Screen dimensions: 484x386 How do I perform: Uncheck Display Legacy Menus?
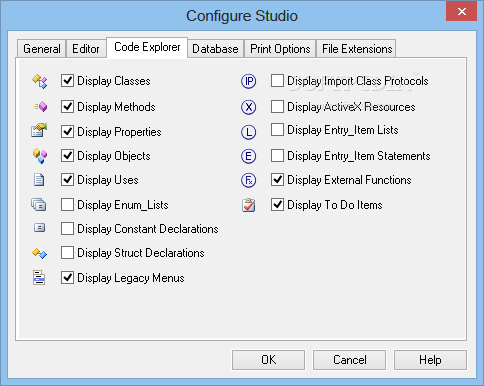(x=67, y=278)
